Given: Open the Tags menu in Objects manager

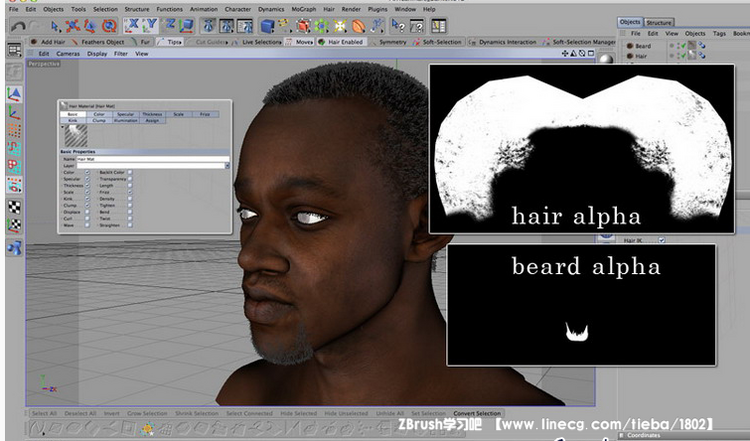Looking at the screenshot, I should coord(719,33).
